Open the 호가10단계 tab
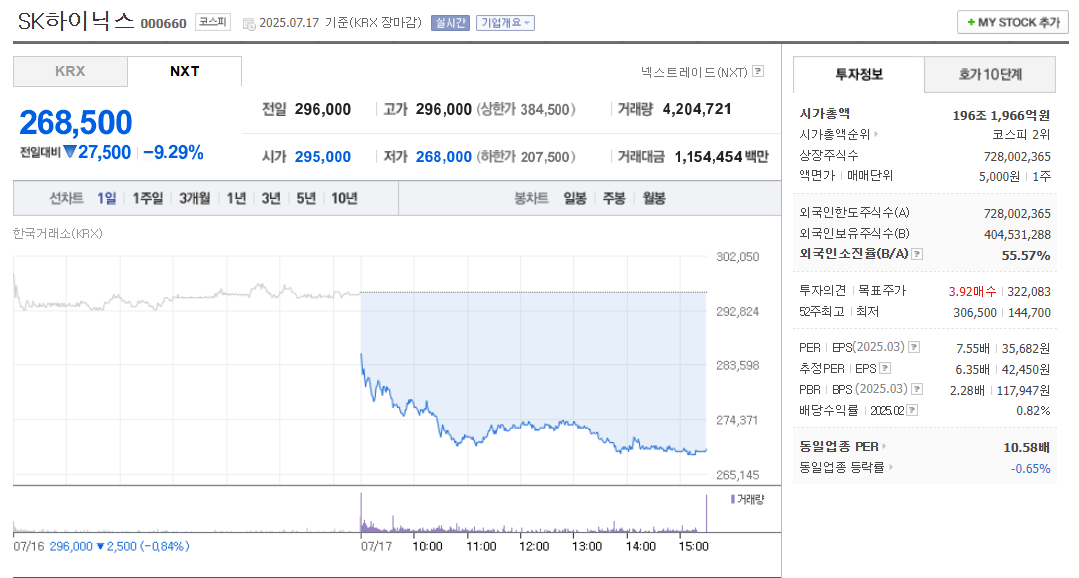 990,74
